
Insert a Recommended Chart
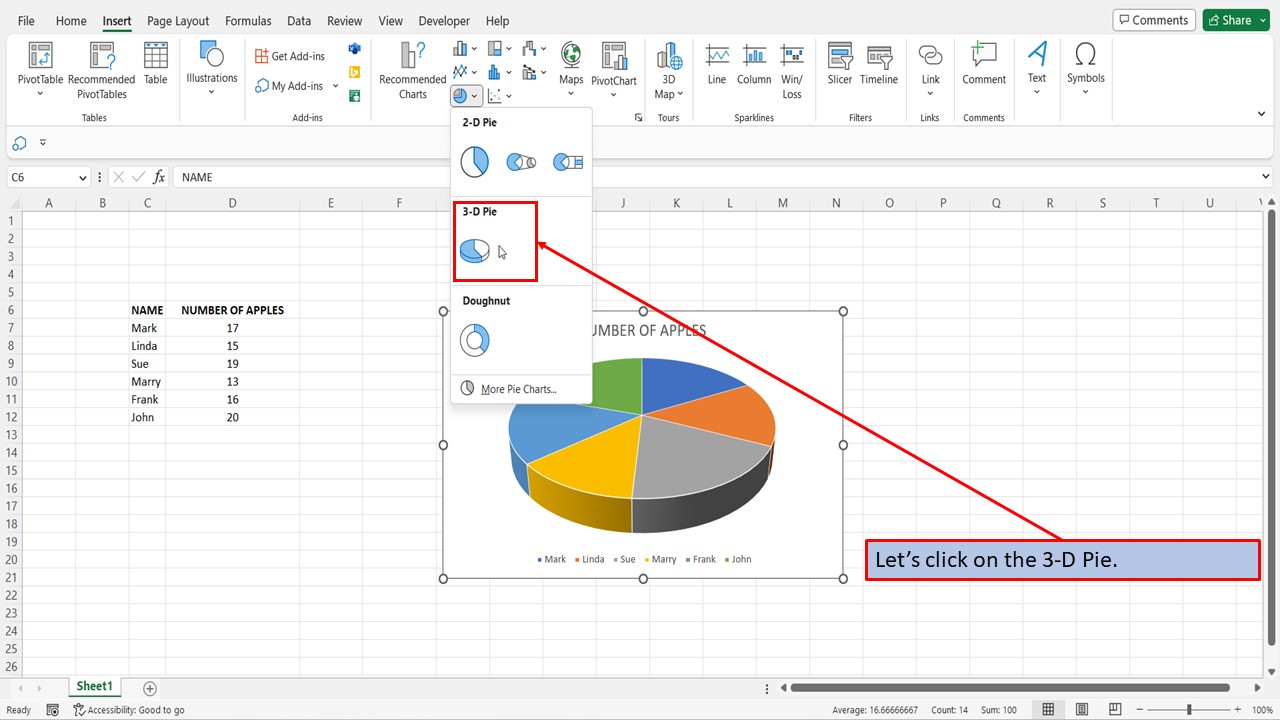pyautogui.click(x=411, y=67)
